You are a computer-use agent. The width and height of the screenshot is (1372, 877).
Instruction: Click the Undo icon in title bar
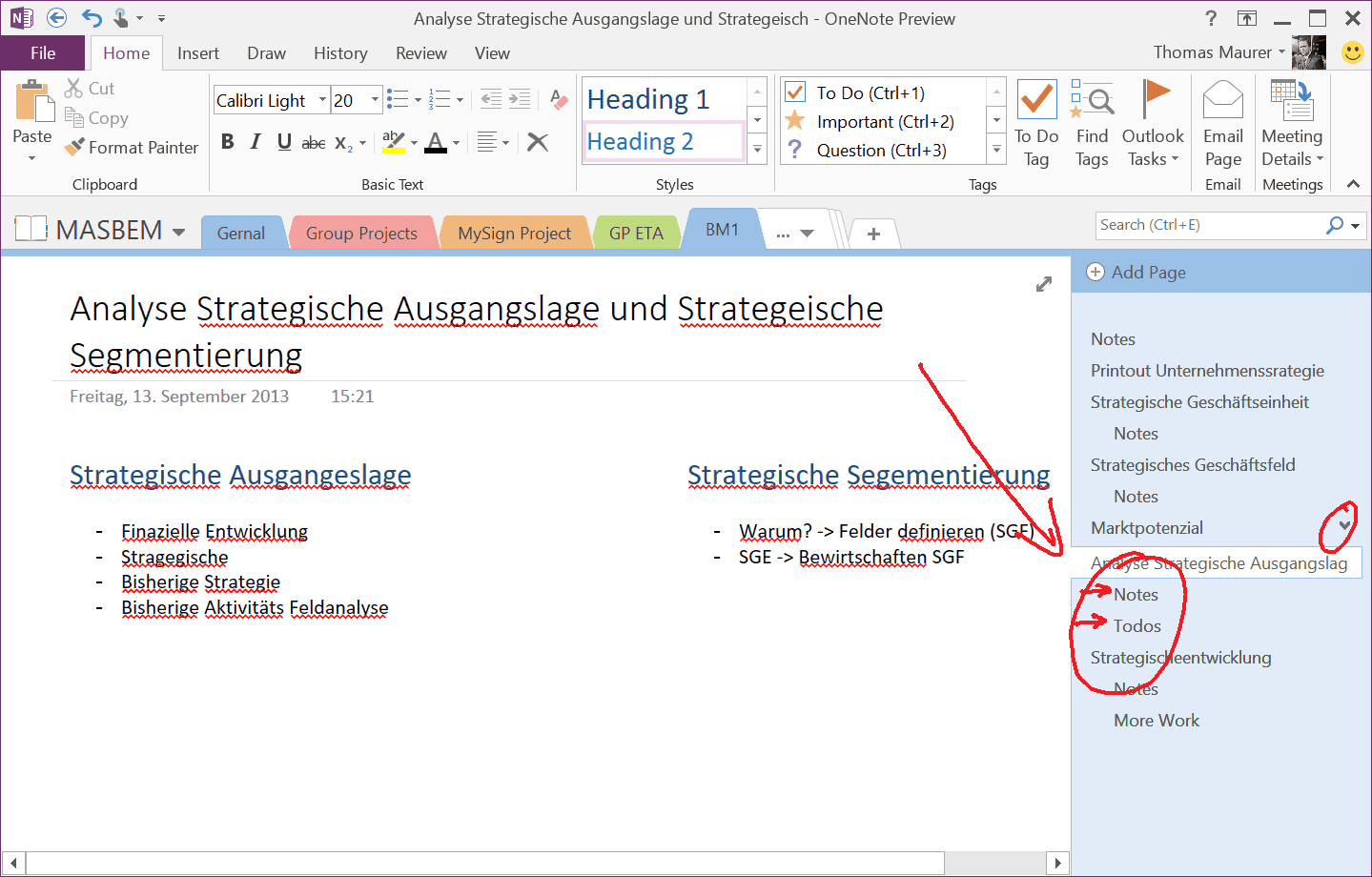pos(91,18)
